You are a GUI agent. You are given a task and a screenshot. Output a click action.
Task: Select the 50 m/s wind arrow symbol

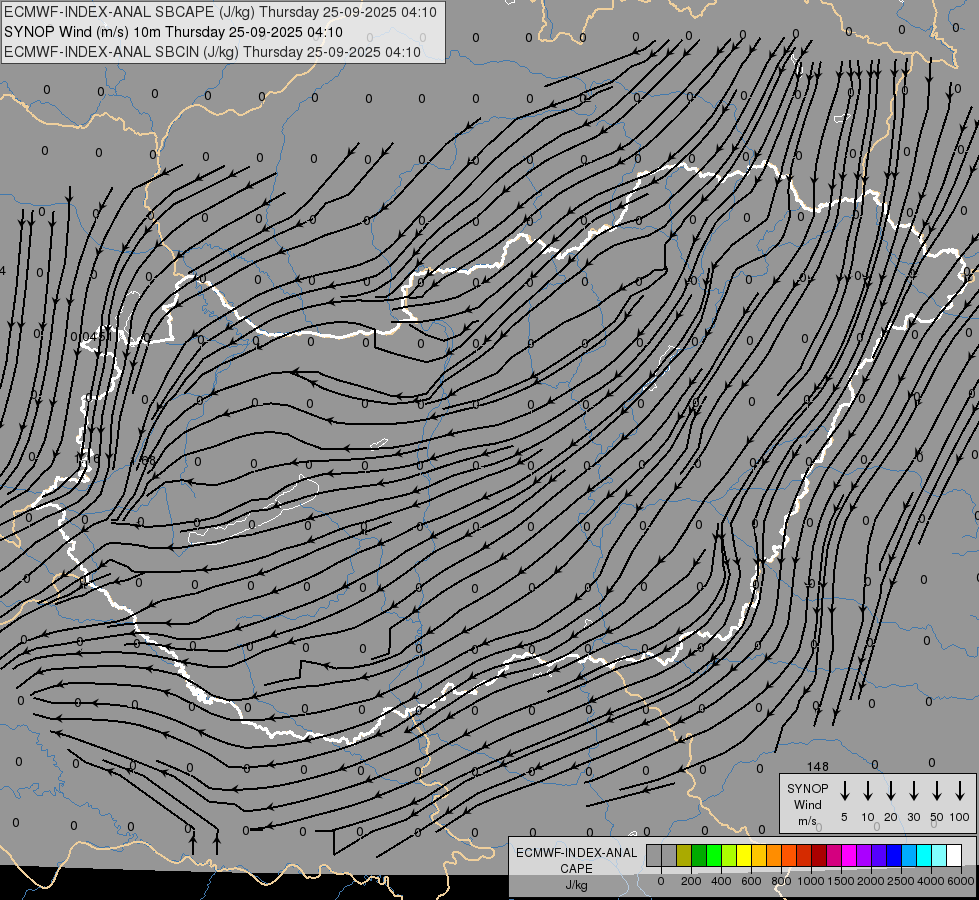click(x=937, y=791)
